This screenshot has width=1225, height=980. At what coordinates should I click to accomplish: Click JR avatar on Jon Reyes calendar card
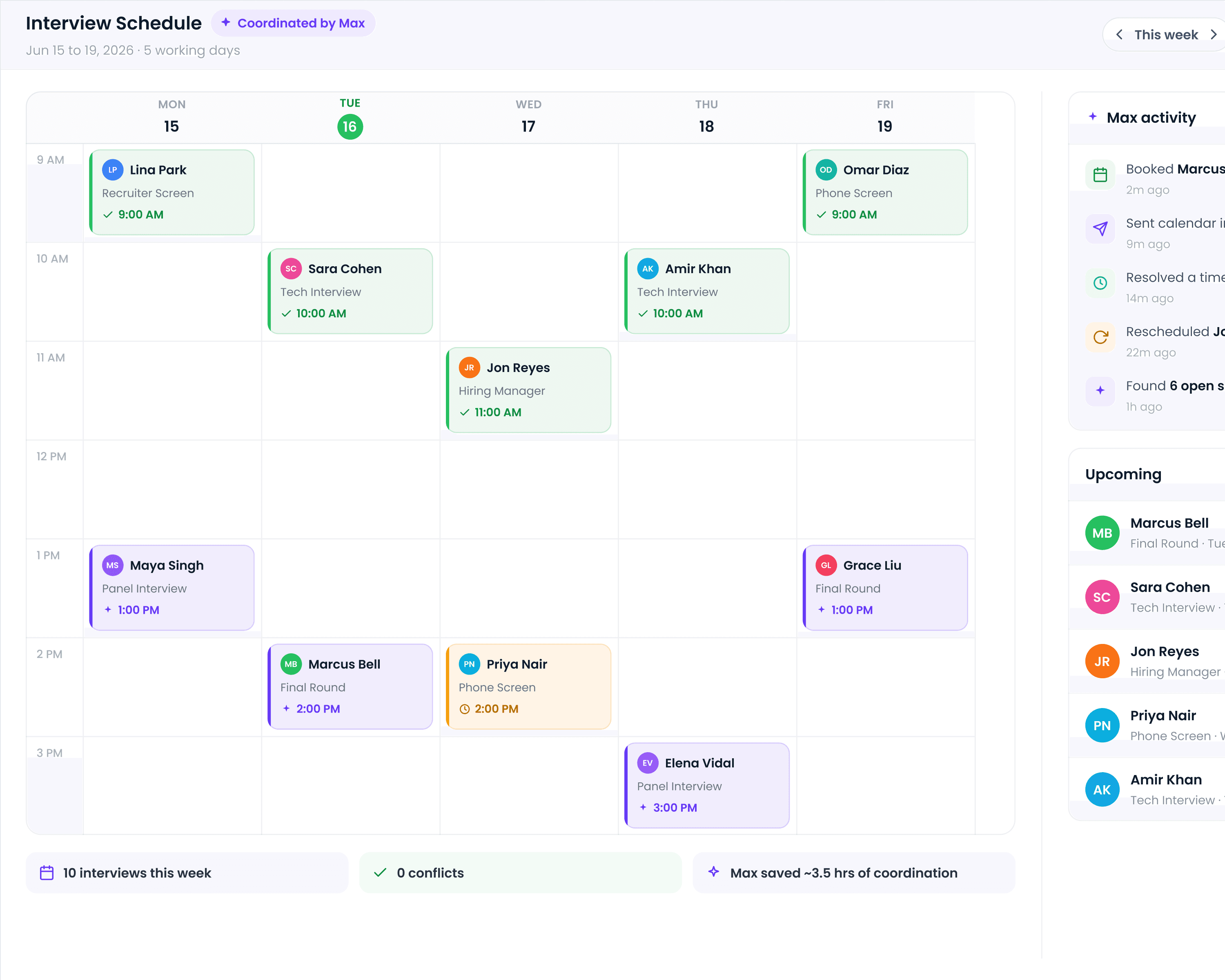(469, 367)
